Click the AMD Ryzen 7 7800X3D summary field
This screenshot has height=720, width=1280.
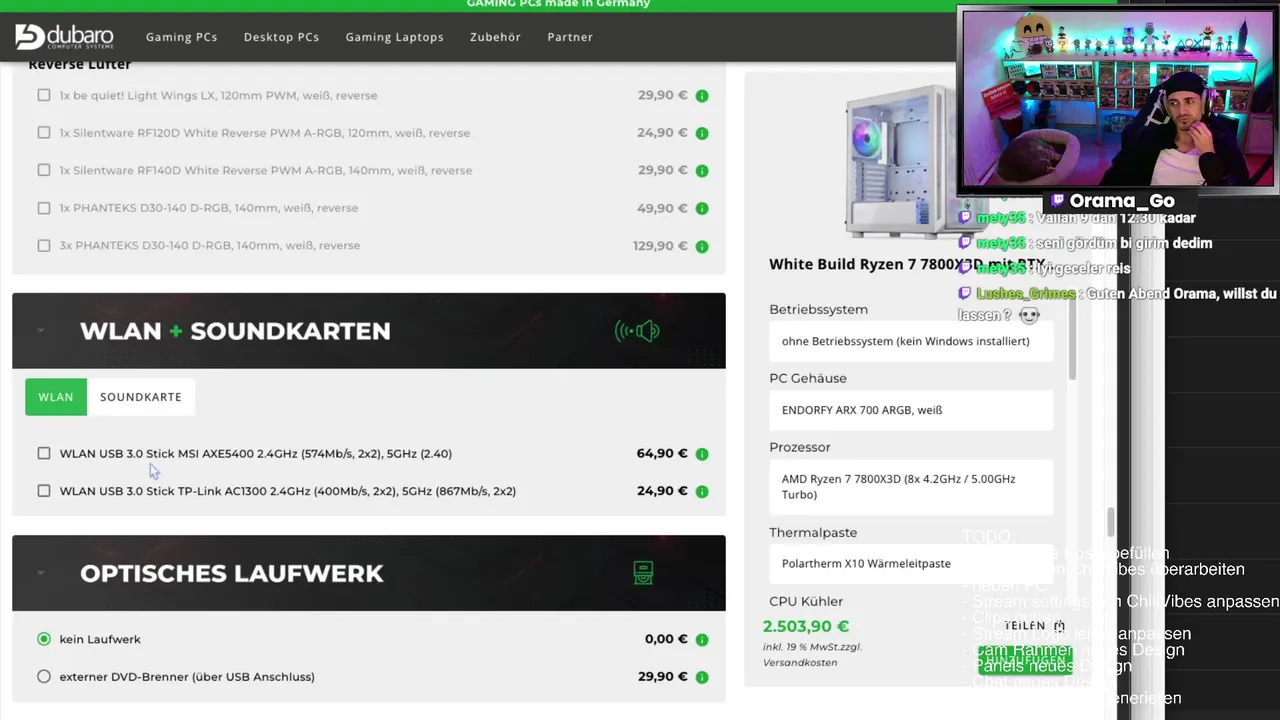pos(911,487)
